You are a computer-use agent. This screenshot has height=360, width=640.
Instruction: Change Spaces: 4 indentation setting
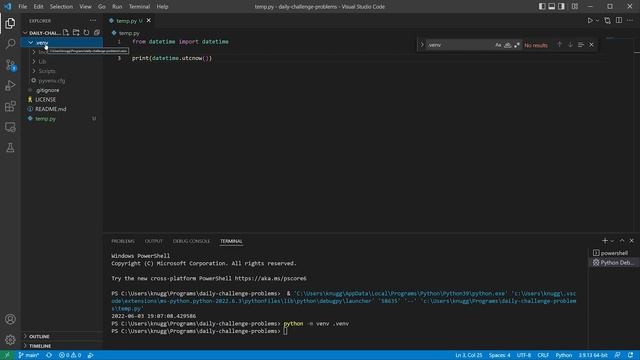click(500, 355)
